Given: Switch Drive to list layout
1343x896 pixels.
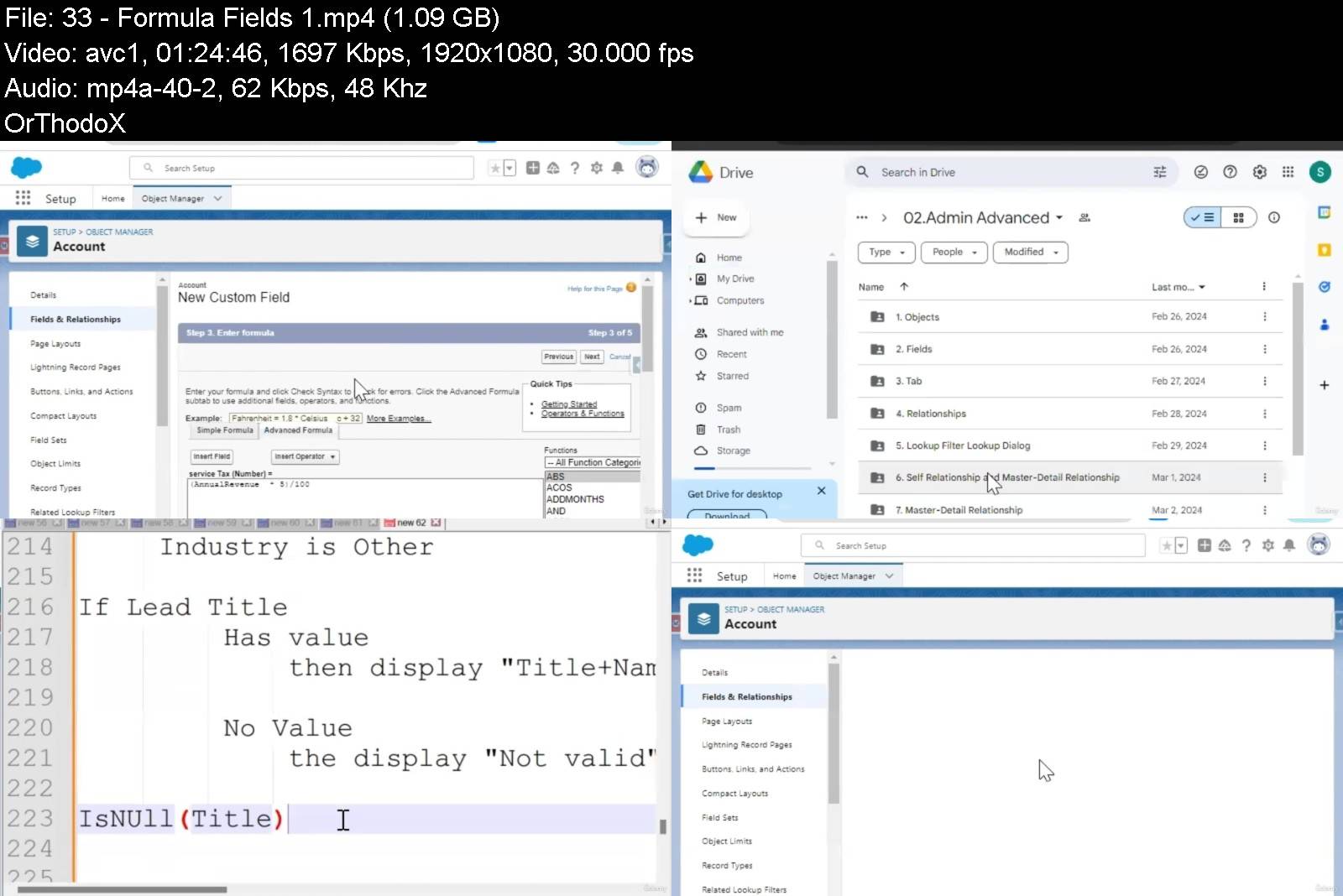Looking at the screenshot, I should [x=1202, y=217].
